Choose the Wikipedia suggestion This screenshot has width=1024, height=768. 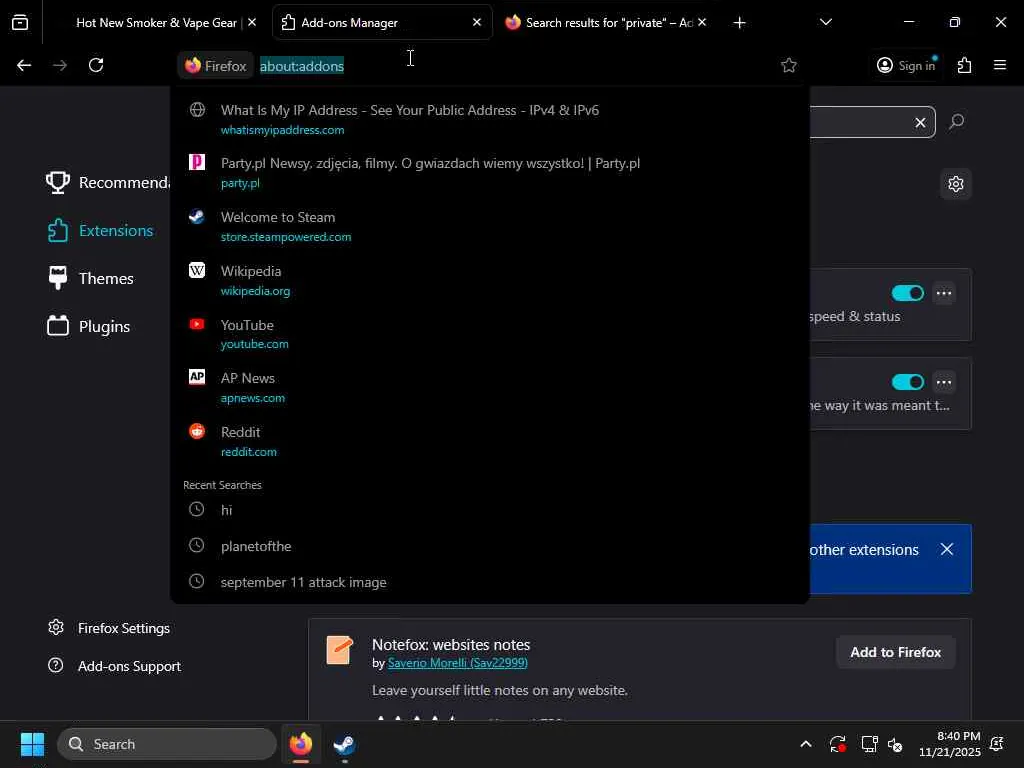(x=490, y=280)
